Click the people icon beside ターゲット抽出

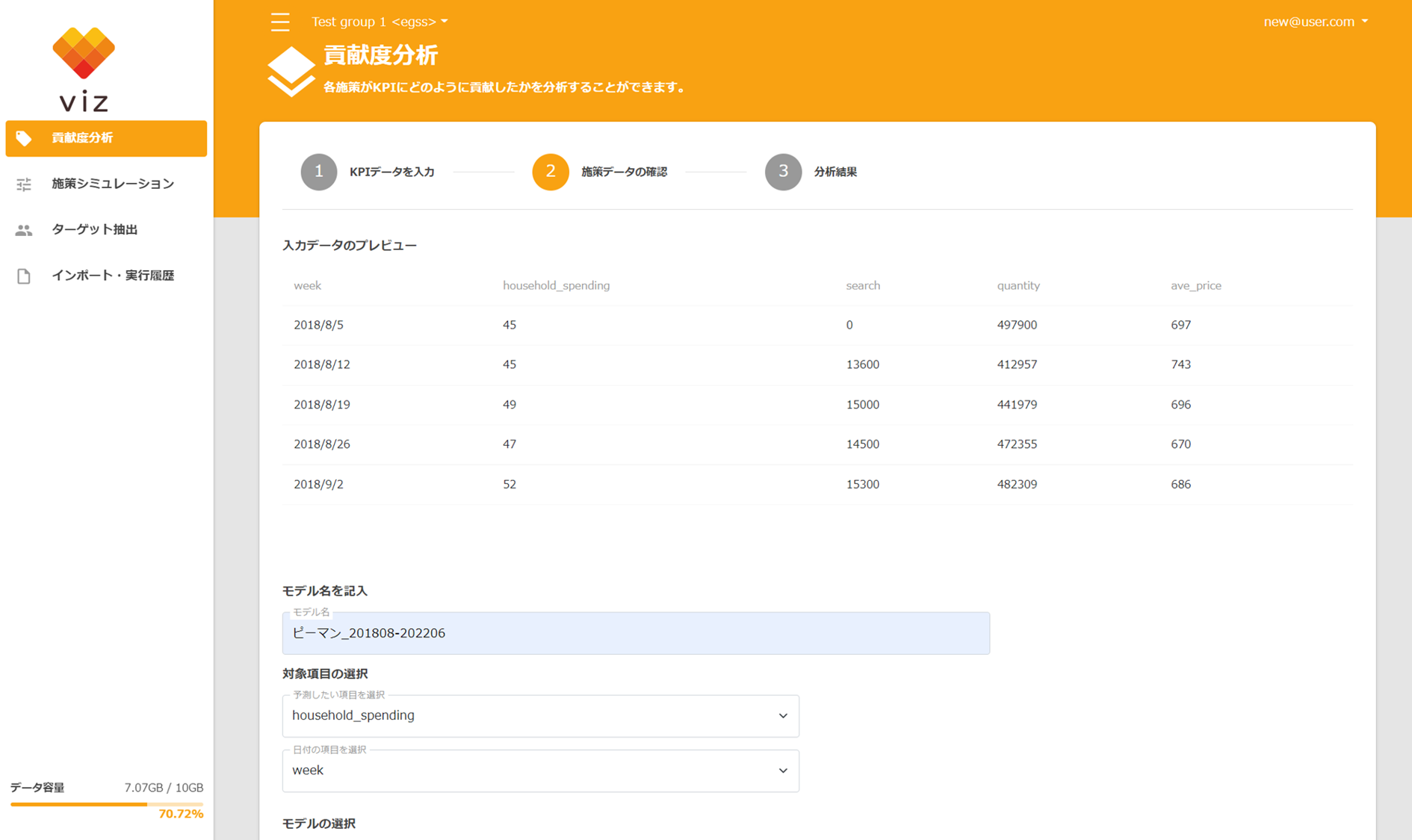[24, 230]
